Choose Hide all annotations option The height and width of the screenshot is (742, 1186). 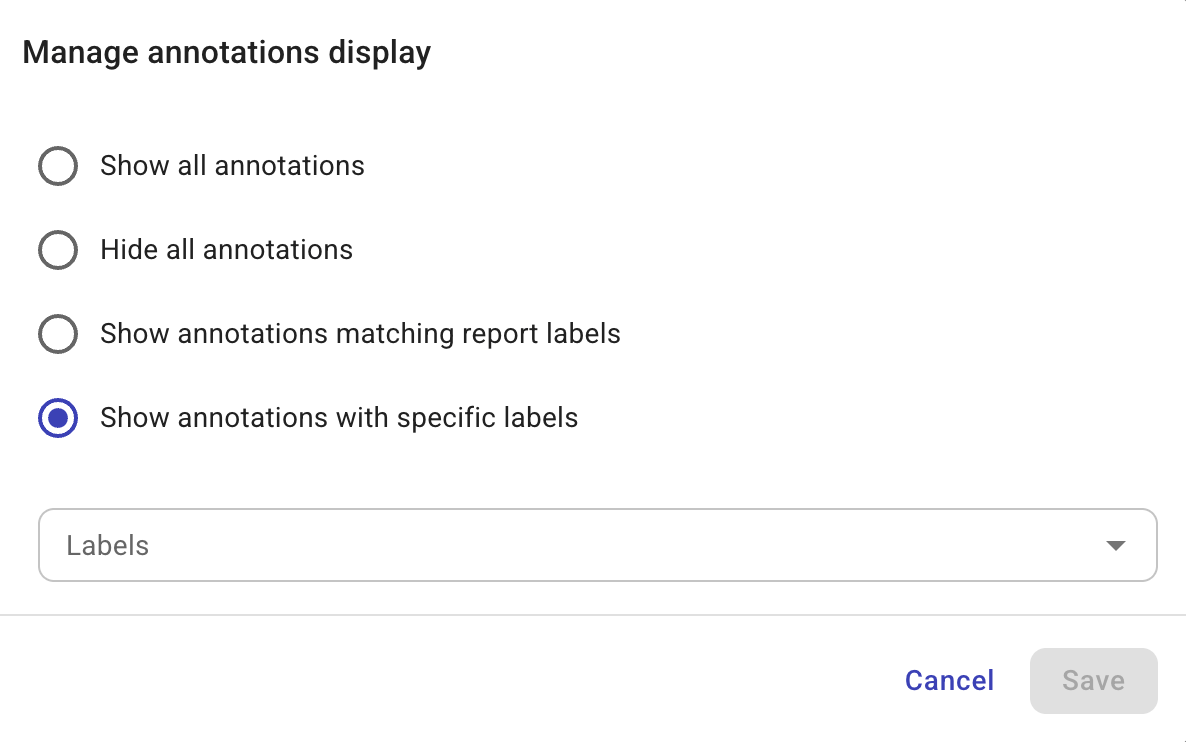(58, 250)
